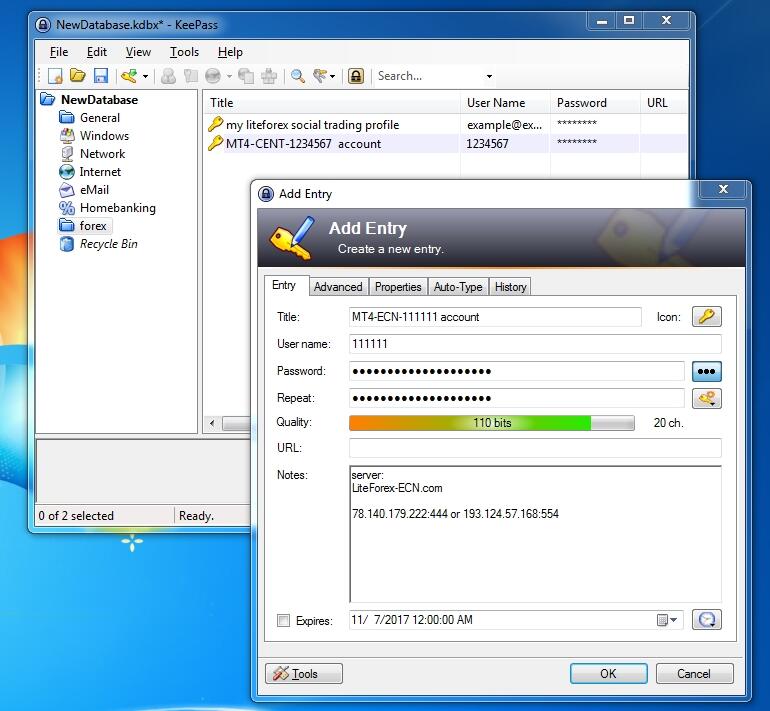Open the Search box dropdown arrow

489,76
